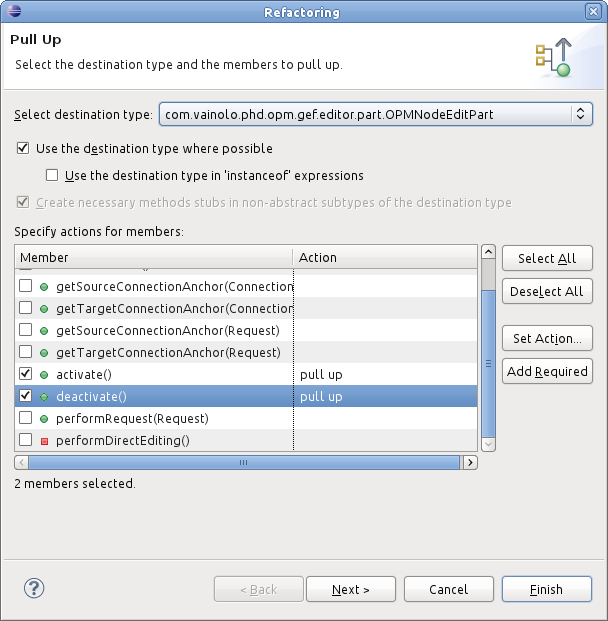
Task: Click the Finish button
Action: (547, 589)
